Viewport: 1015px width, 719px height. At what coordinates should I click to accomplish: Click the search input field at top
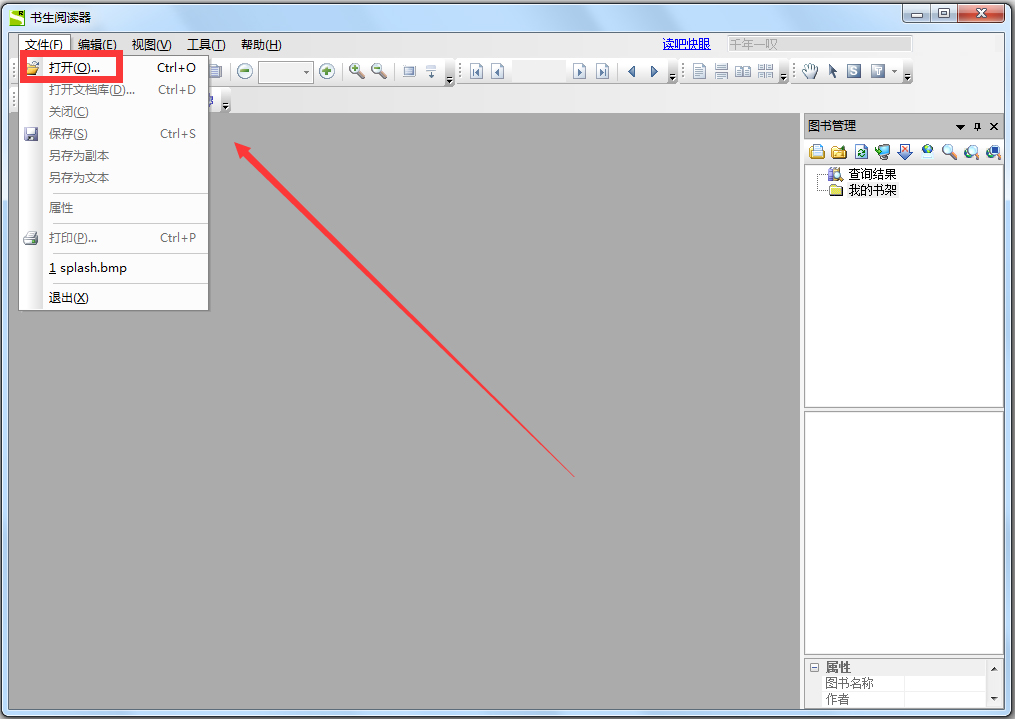(818, 44)
